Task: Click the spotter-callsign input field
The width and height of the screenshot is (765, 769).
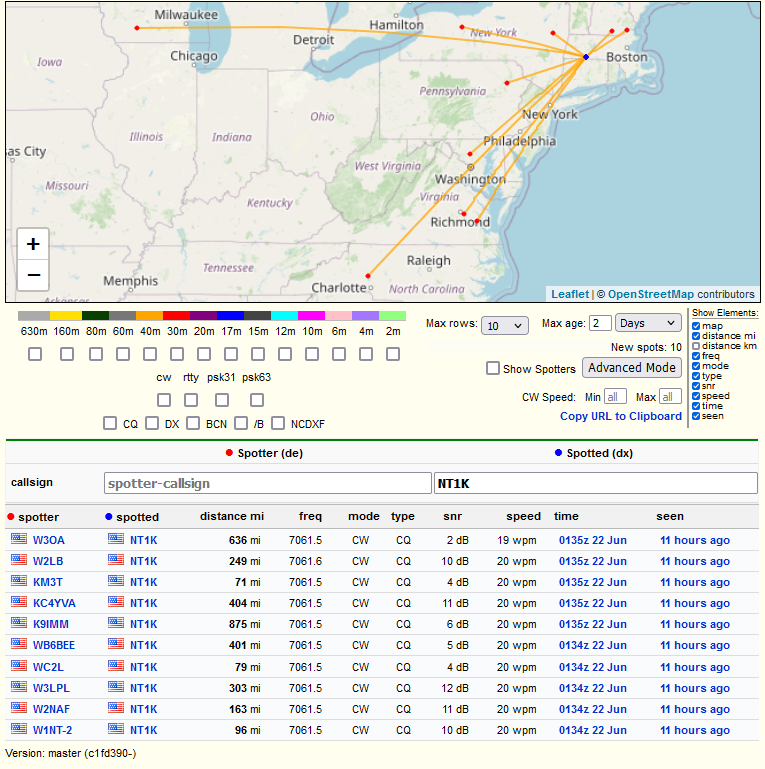Action: point(268,483)
